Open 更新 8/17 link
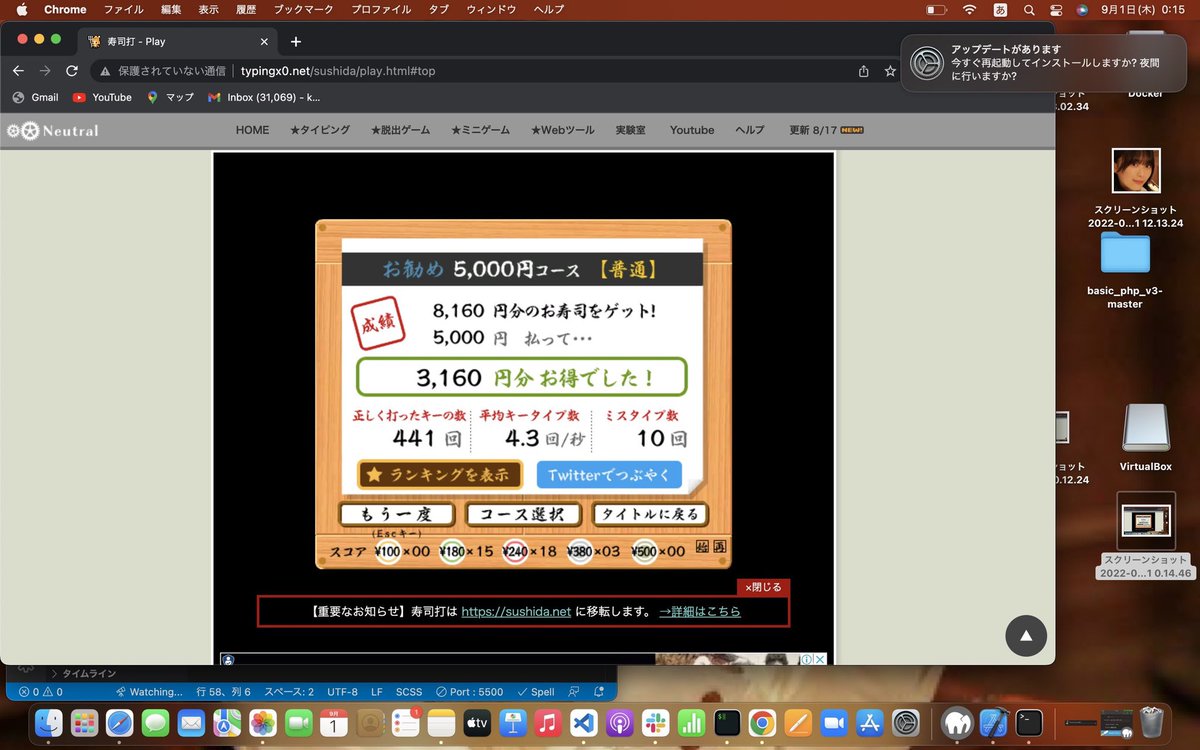 tap(826, 130)
